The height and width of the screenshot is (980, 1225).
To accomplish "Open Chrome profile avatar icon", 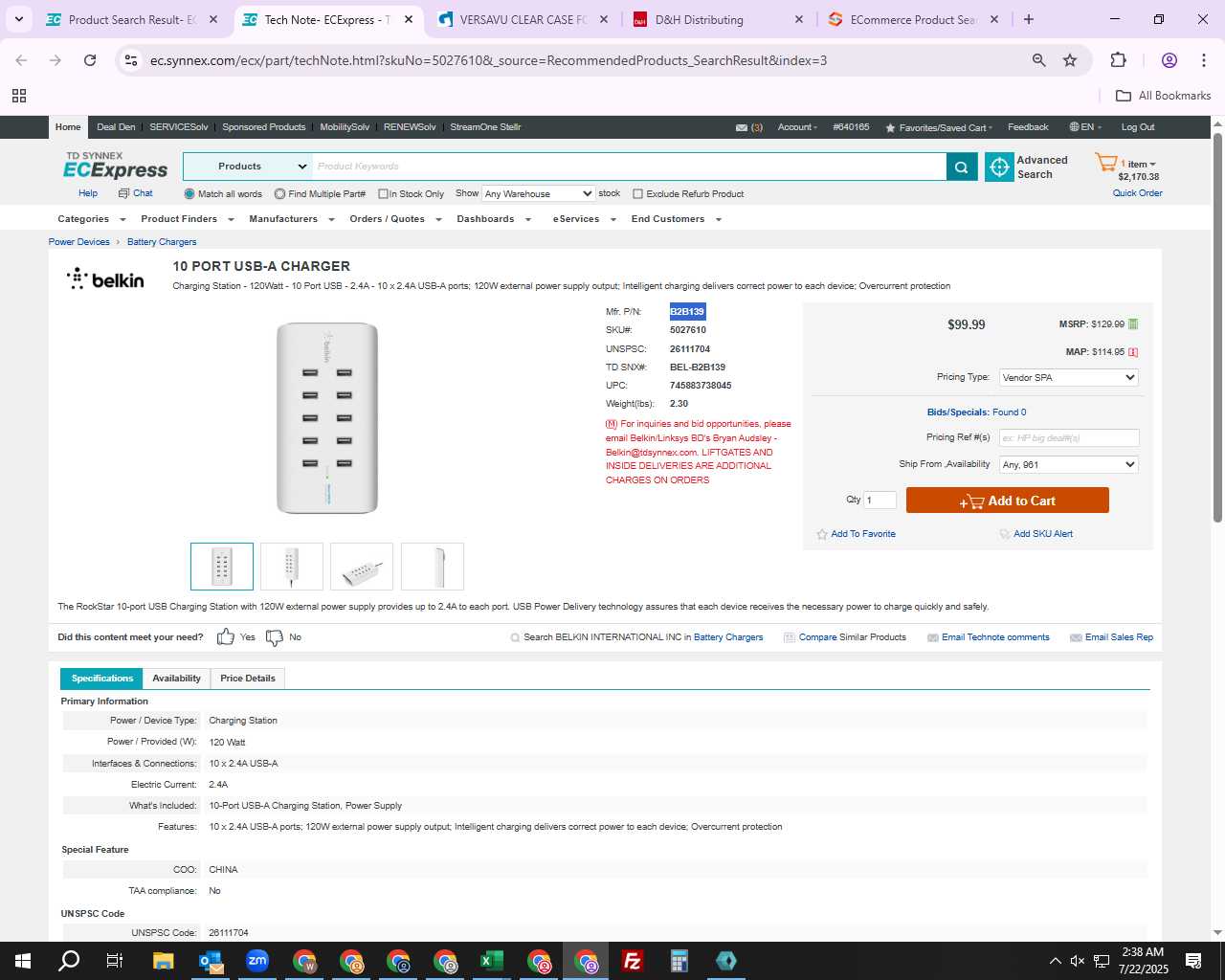I will pyautogui.click(x=1169, y=60).
